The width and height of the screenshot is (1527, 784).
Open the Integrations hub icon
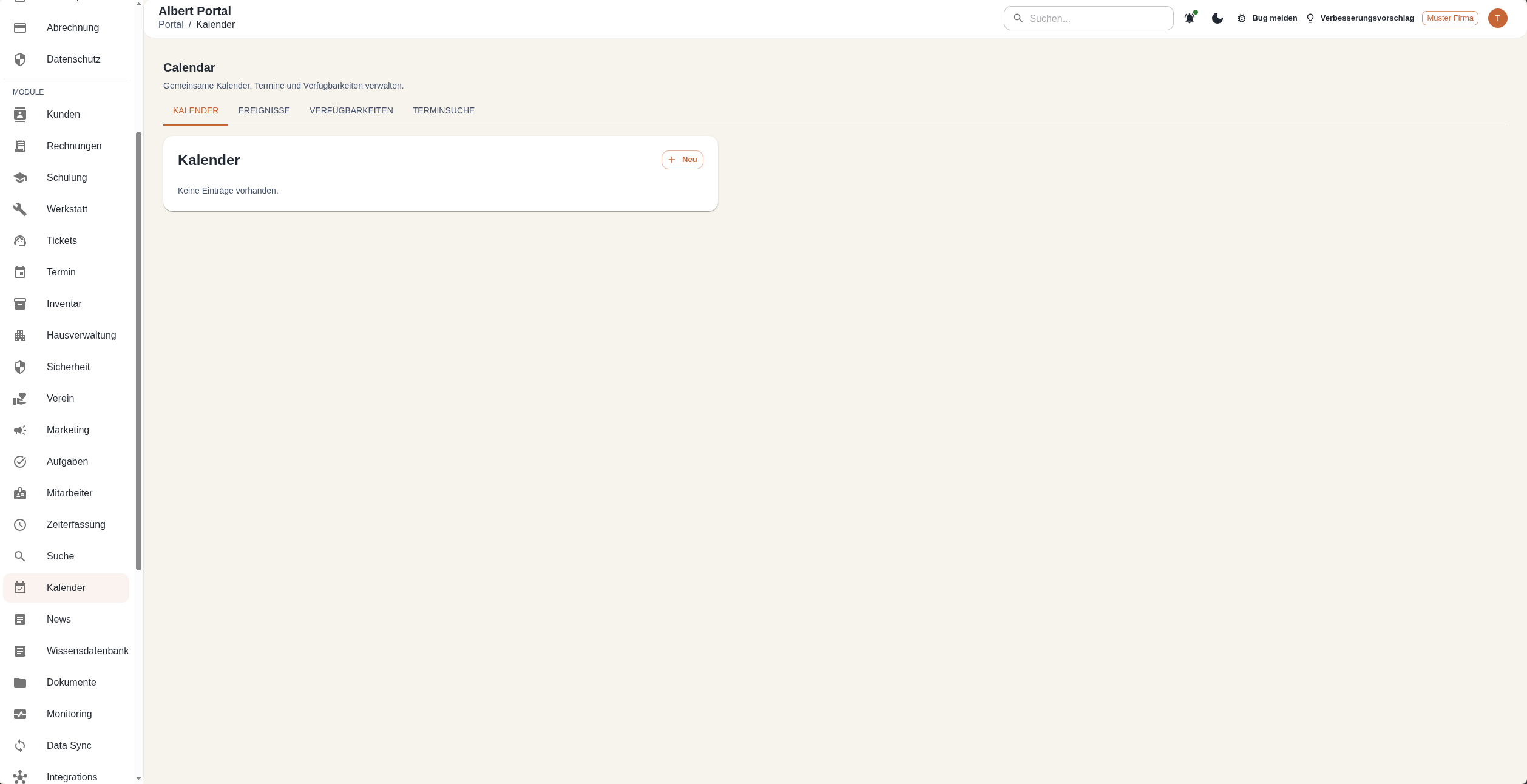tap(20, 777)
